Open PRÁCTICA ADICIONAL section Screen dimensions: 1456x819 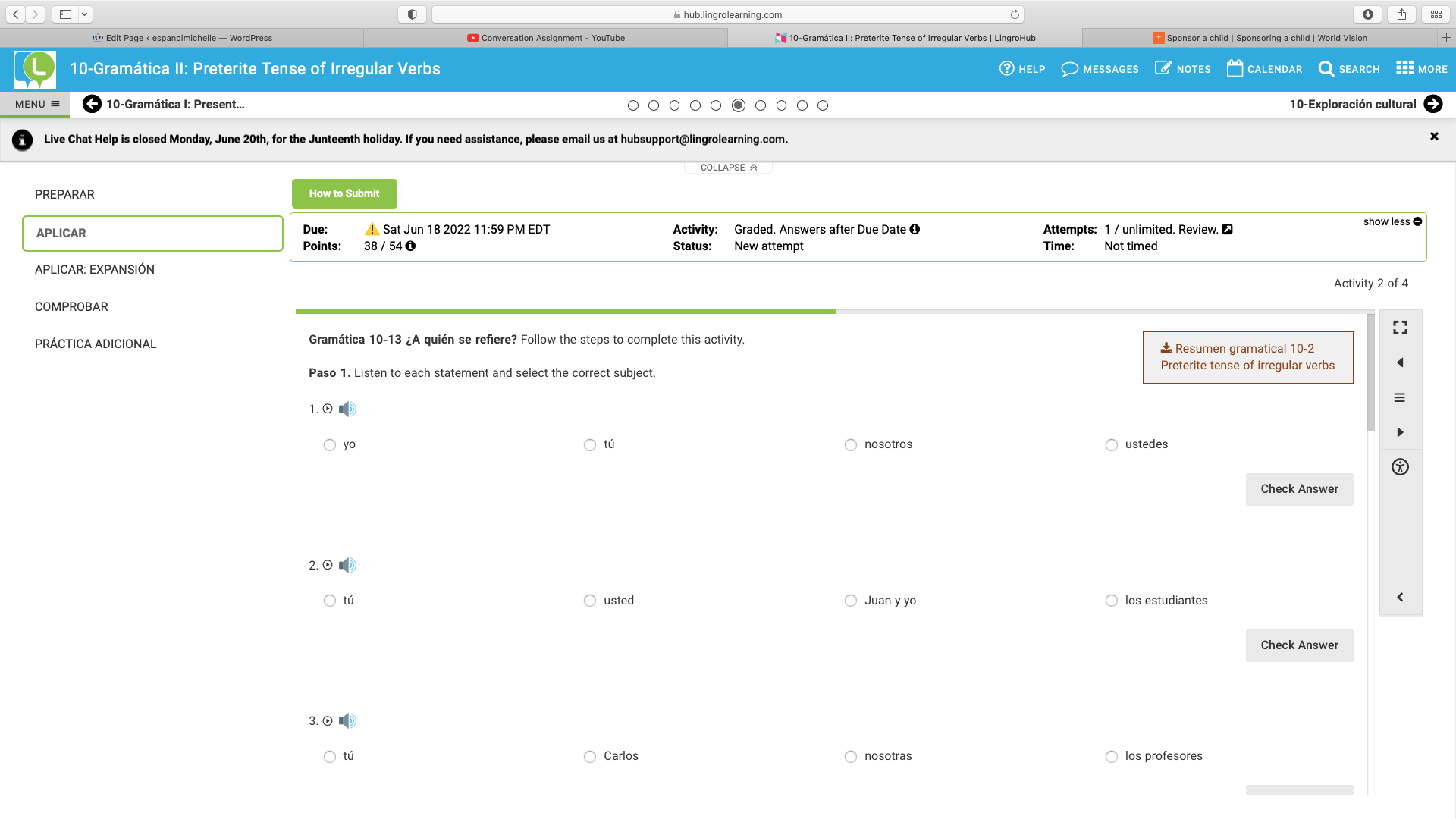click(x=96, y=344)
